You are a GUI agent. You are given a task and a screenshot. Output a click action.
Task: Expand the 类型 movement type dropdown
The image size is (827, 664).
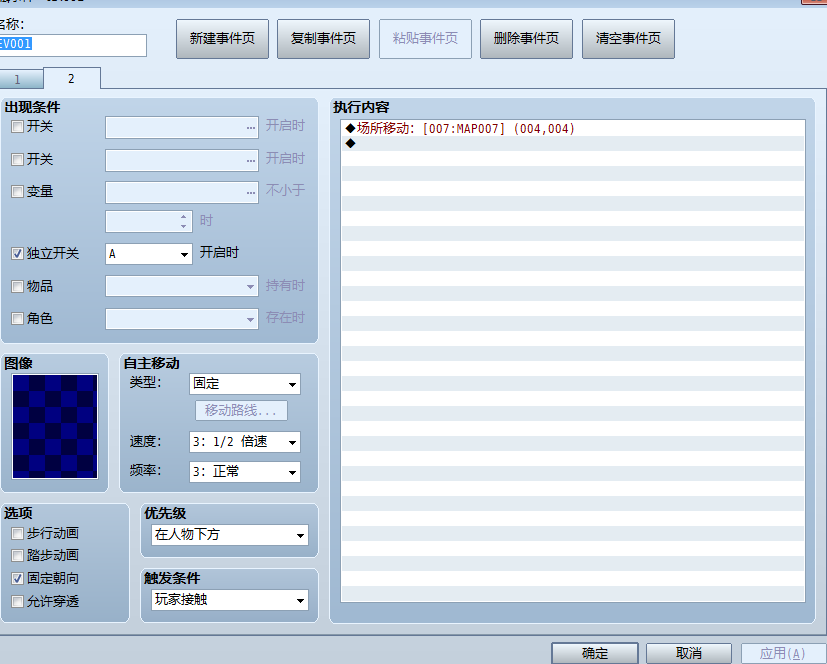point(244,384)
